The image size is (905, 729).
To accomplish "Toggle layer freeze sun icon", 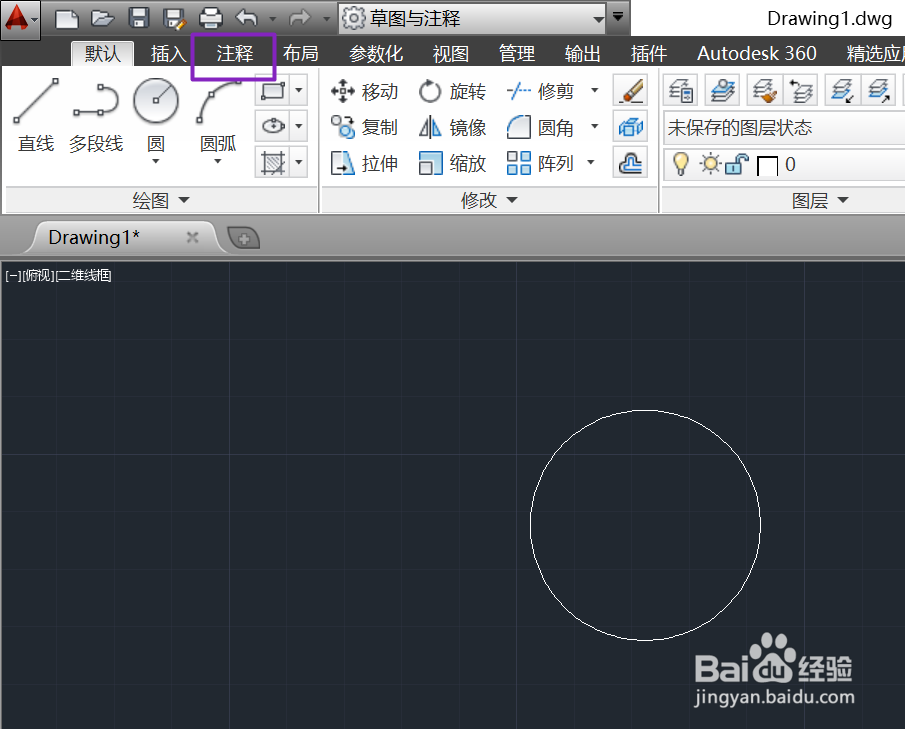I will pos(710,165).
